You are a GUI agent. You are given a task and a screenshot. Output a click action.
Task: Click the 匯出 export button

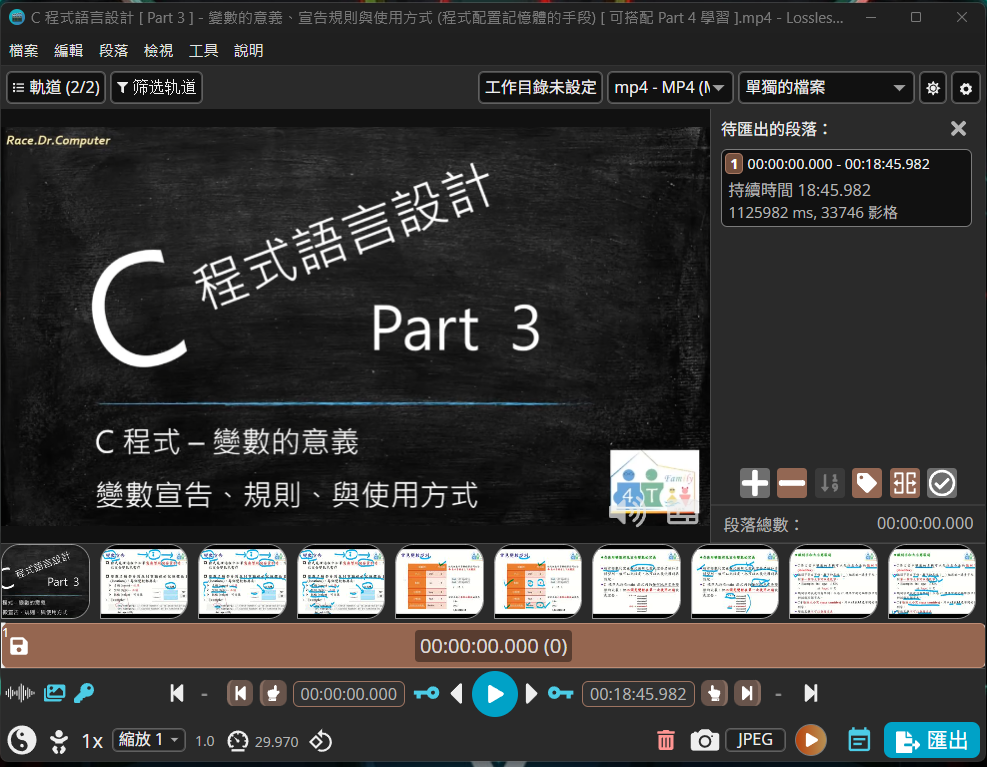[x=932, y=741]
